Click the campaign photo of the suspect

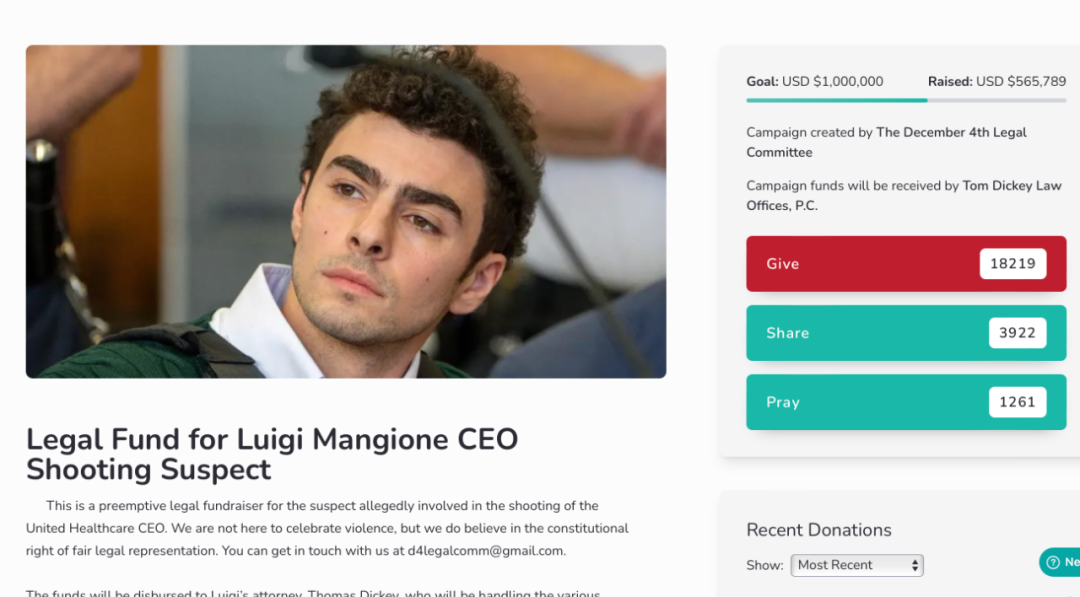(346, 211)
